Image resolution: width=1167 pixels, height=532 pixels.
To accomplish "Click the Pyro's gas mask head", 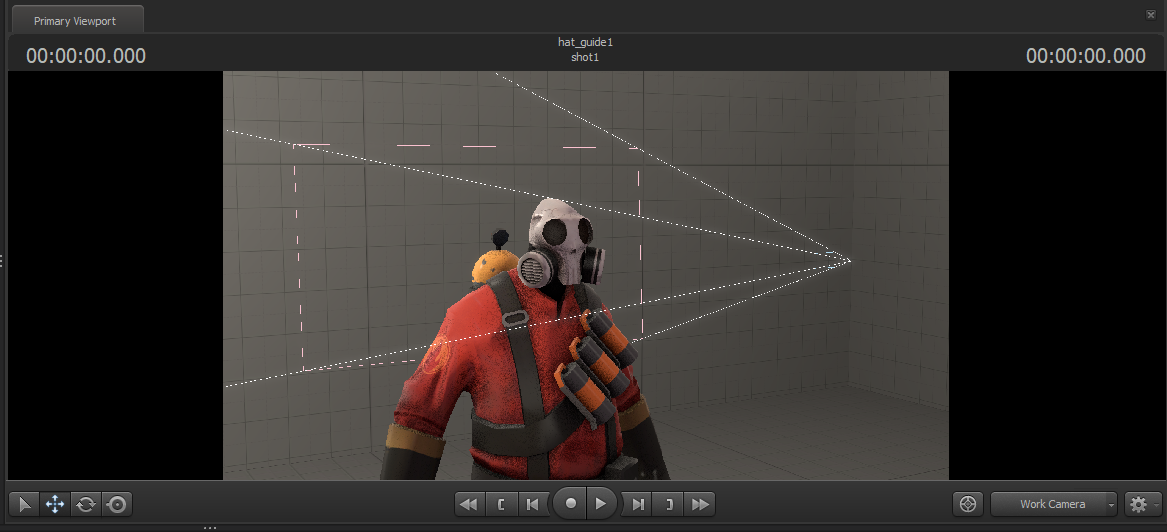I will [x=563, y=244].
